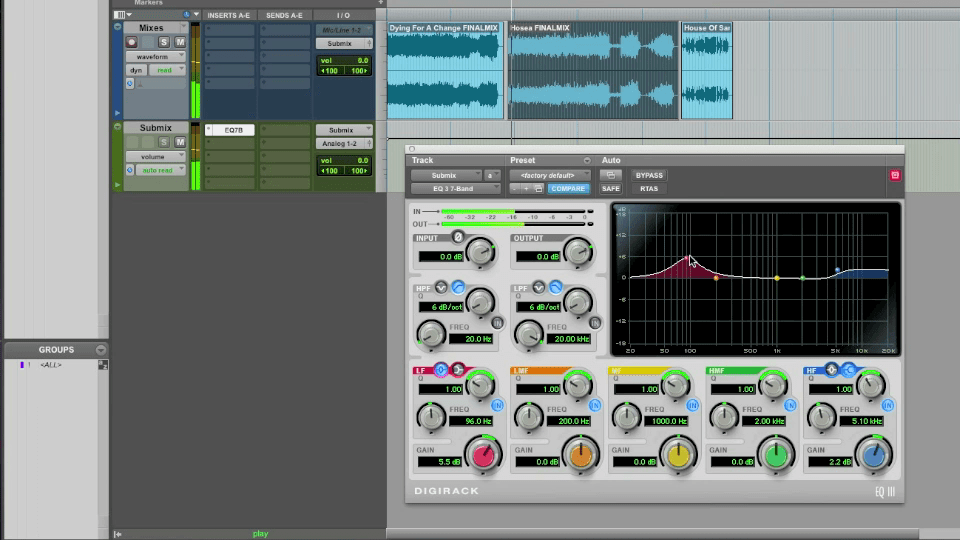Click the blue HF gain knob
The height and width of the screenshot is (540, 960).
pos(874,455)
